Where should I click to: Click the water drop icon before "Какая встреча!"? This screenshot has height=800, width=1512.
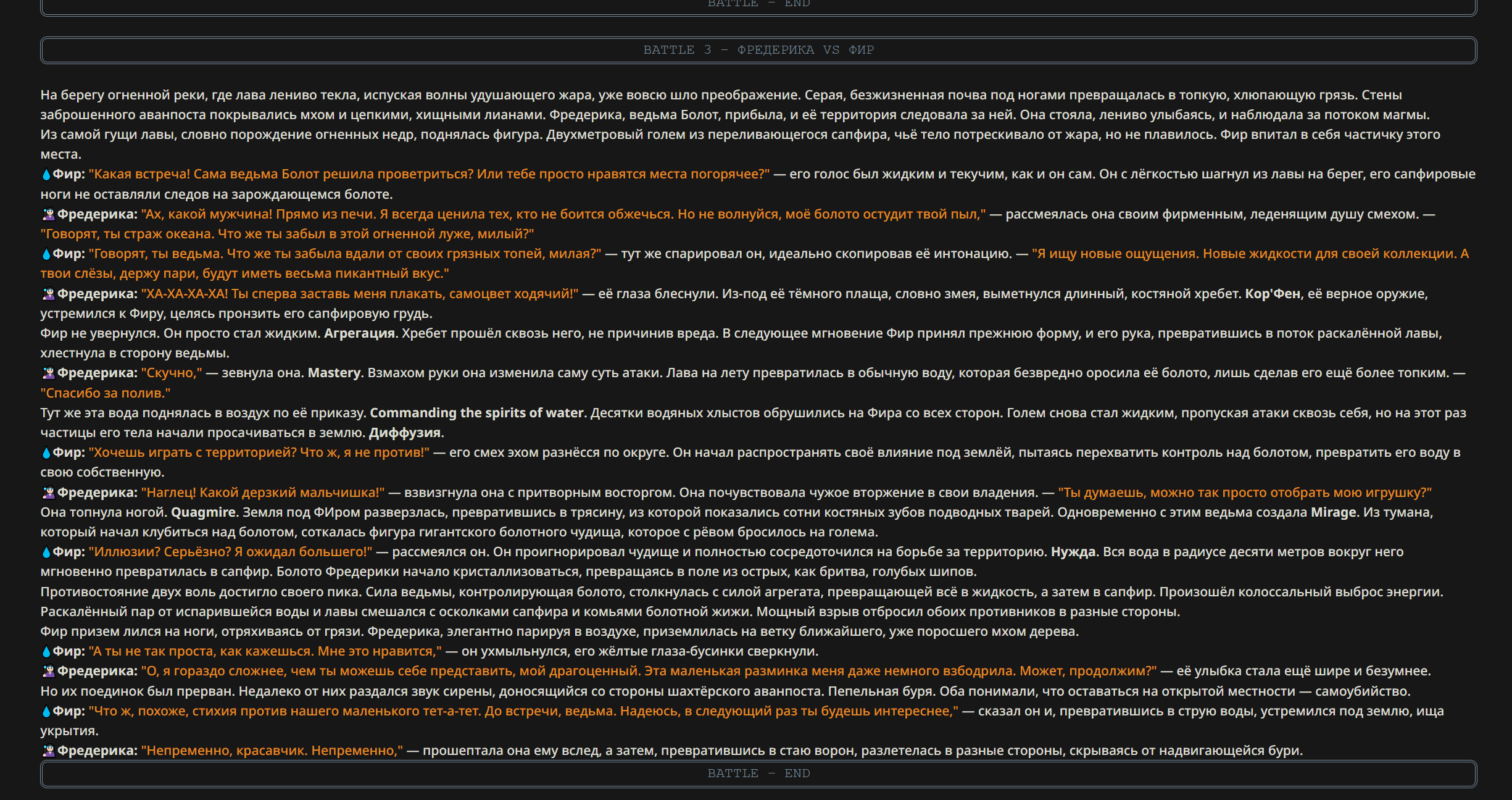46,175
